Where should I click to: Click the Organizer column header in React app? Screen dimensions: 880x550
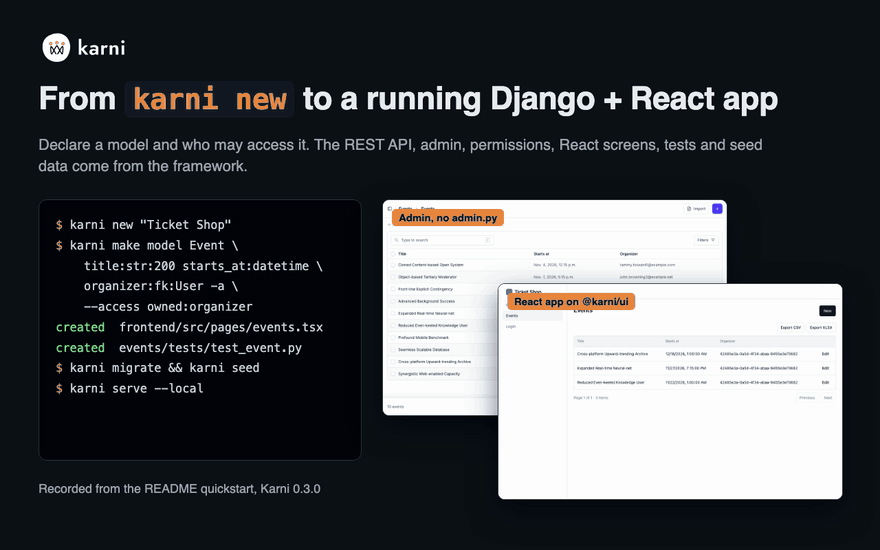(727, 341)
